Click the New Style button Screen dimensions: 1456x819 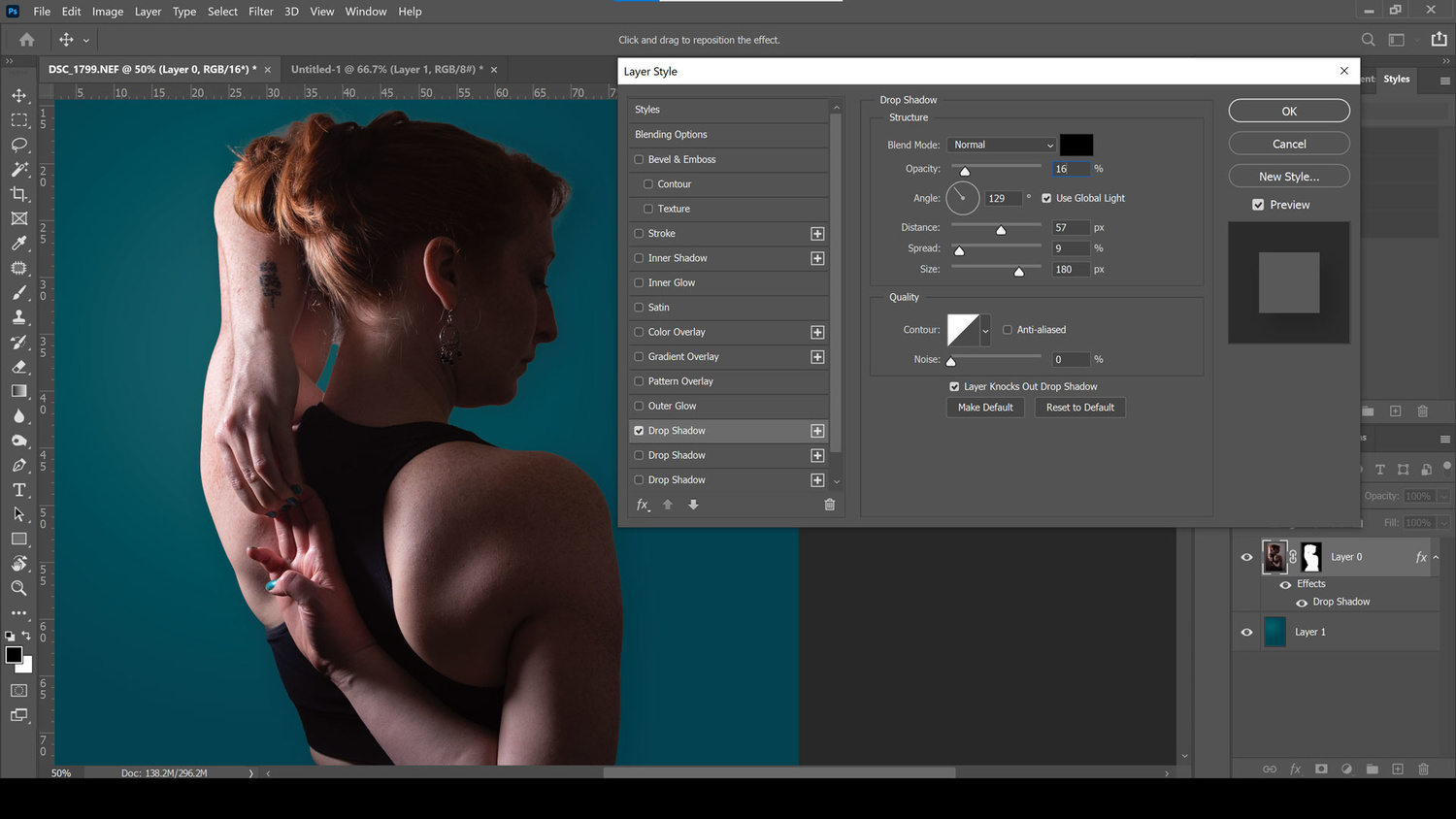pos(1288,176)
